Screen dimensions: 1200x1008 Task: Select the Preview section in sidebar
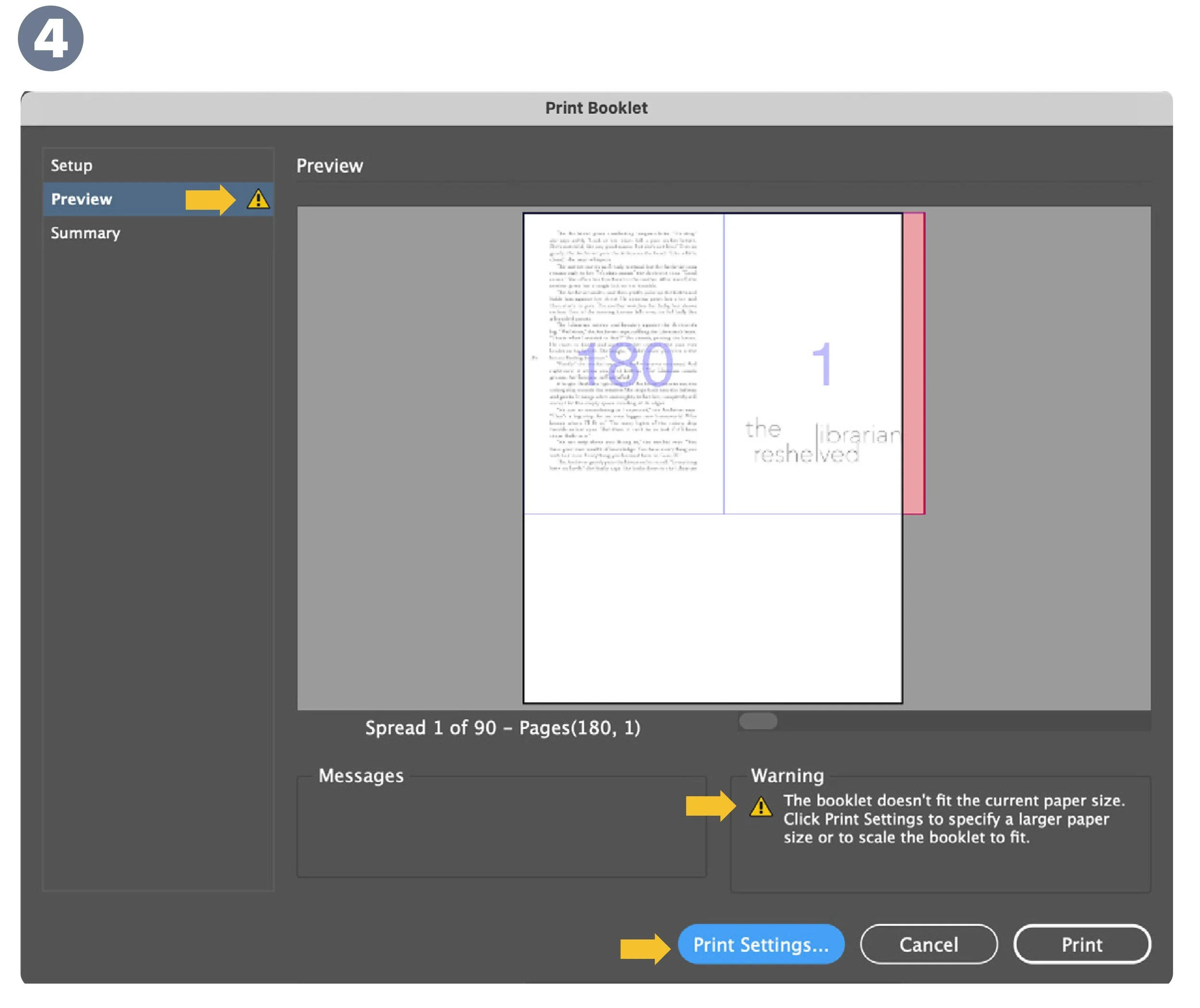pyautogui.click(x=82, y=199)
